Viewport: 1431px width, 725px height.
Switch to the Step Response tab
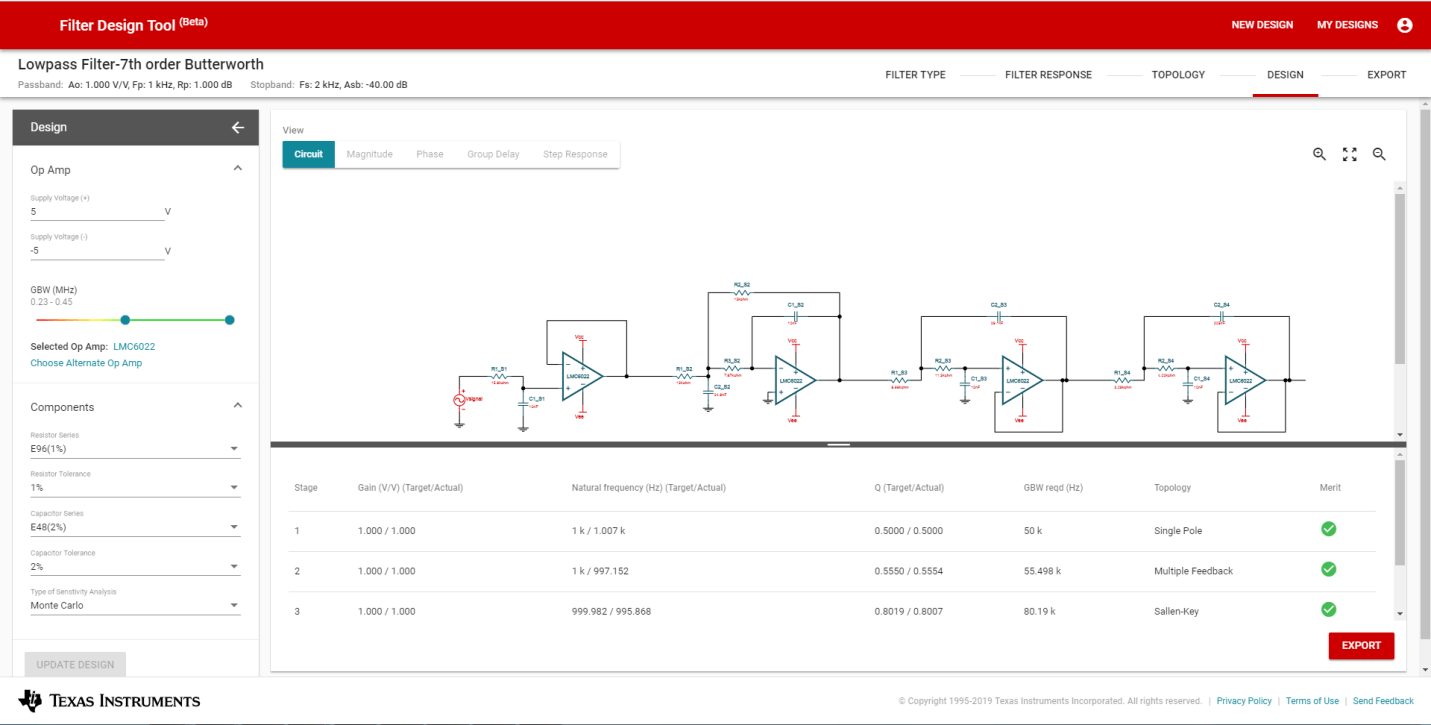pos(575,154)
